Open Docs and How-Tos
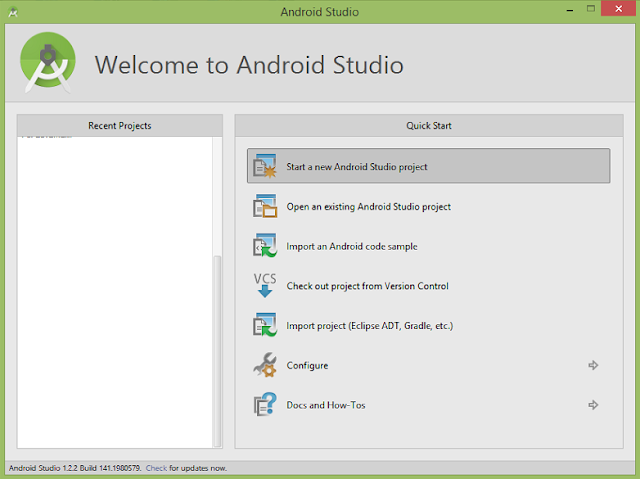Screen dimensions: 640x479 pos(429,405)
